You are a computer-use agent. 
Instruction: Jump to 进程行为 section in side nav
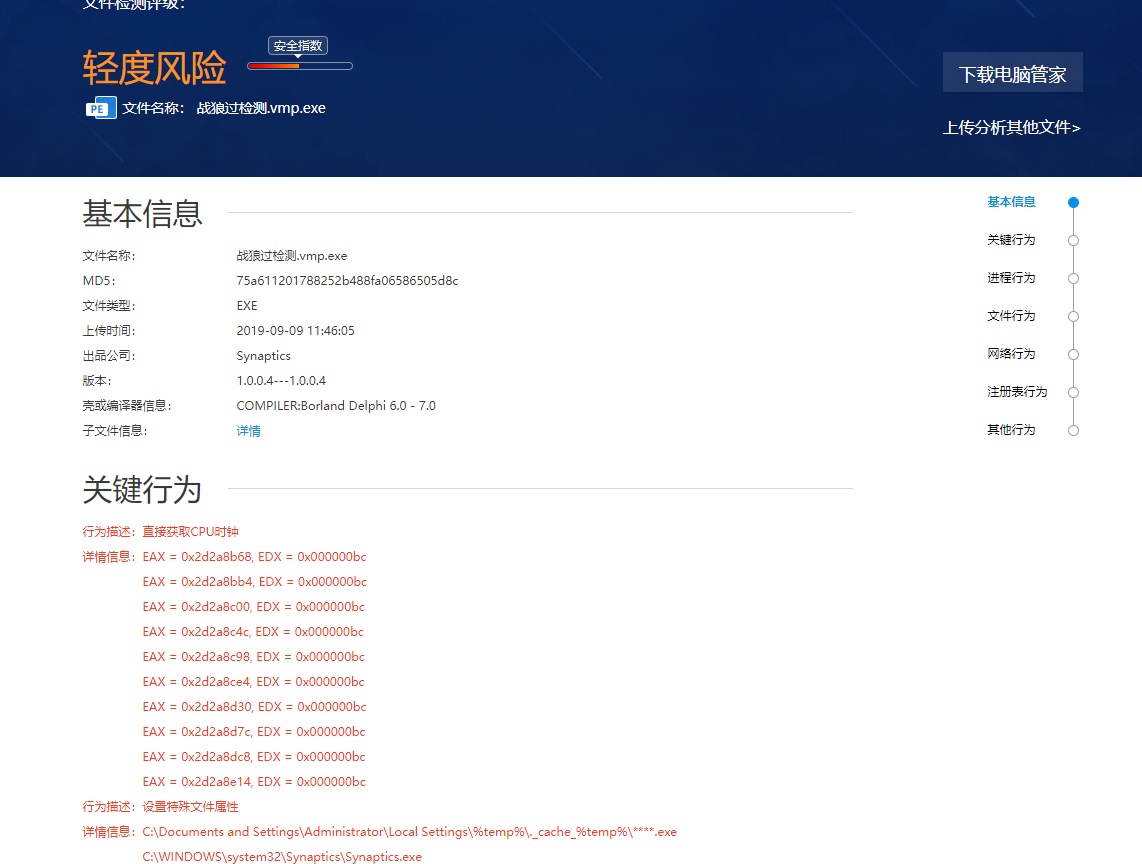tap(1011, 278)
